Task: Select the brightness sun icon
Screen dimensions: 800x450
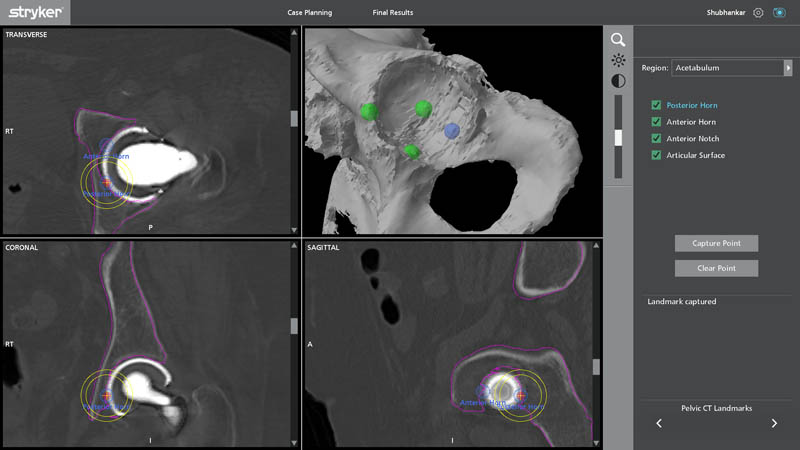Action: (x=618, y=60)
